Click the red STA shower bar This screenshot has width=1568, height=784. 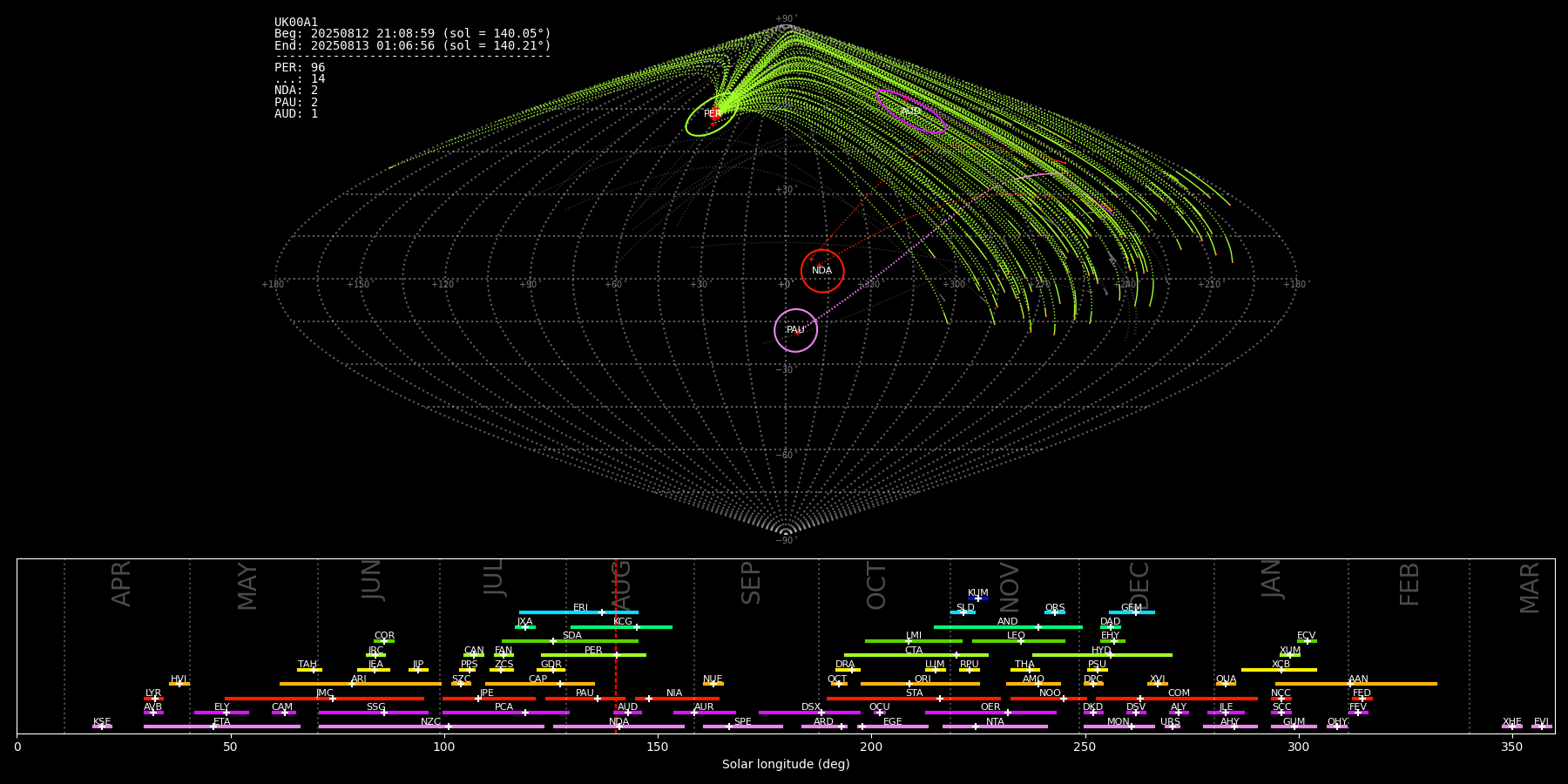coord(914,699)
